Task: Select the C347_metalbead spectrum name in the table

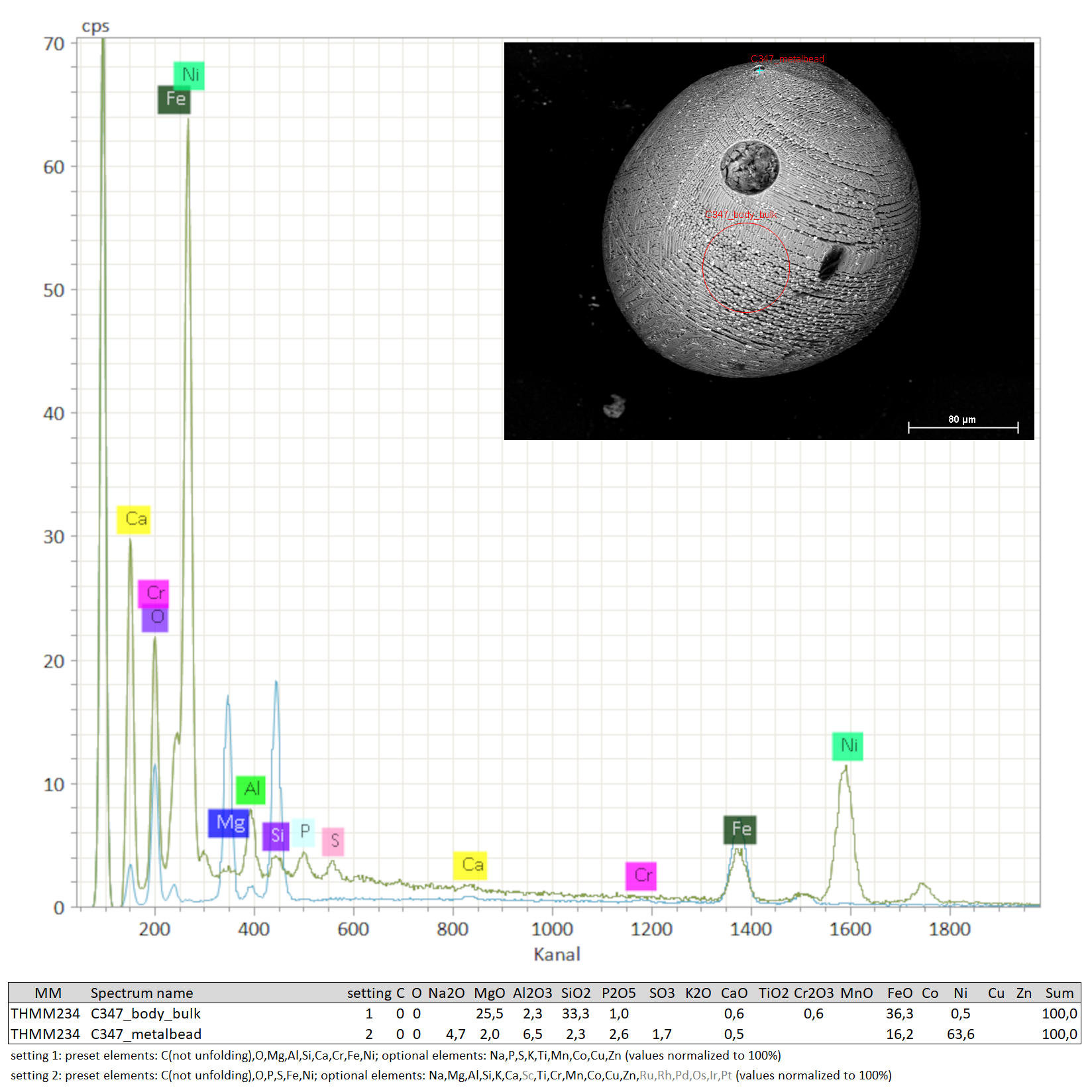Action: coord(146,1034)
